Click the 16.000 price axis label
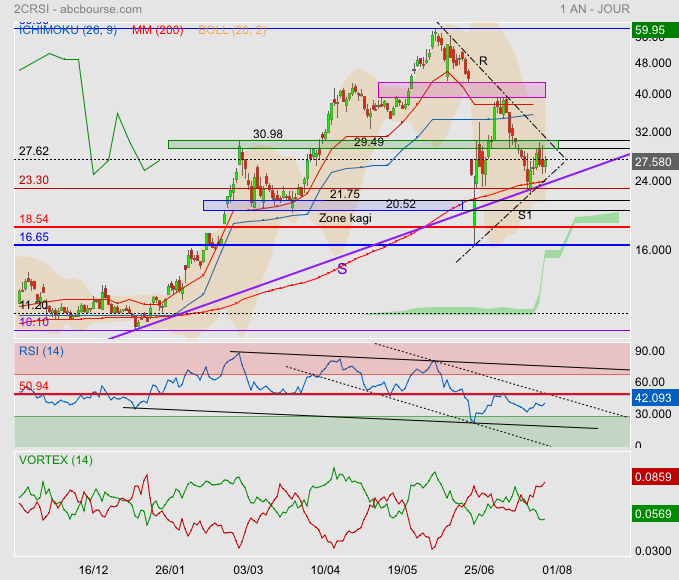 pos(653,249)
